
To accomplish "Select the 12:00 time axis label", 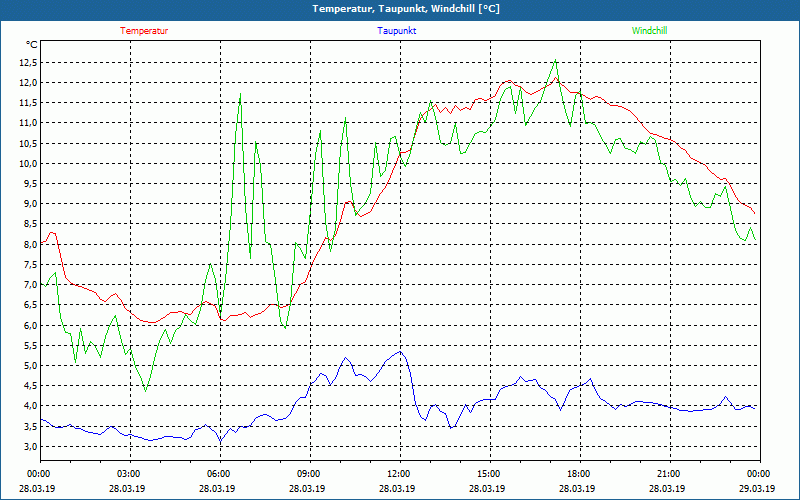I will pos(398,474).
